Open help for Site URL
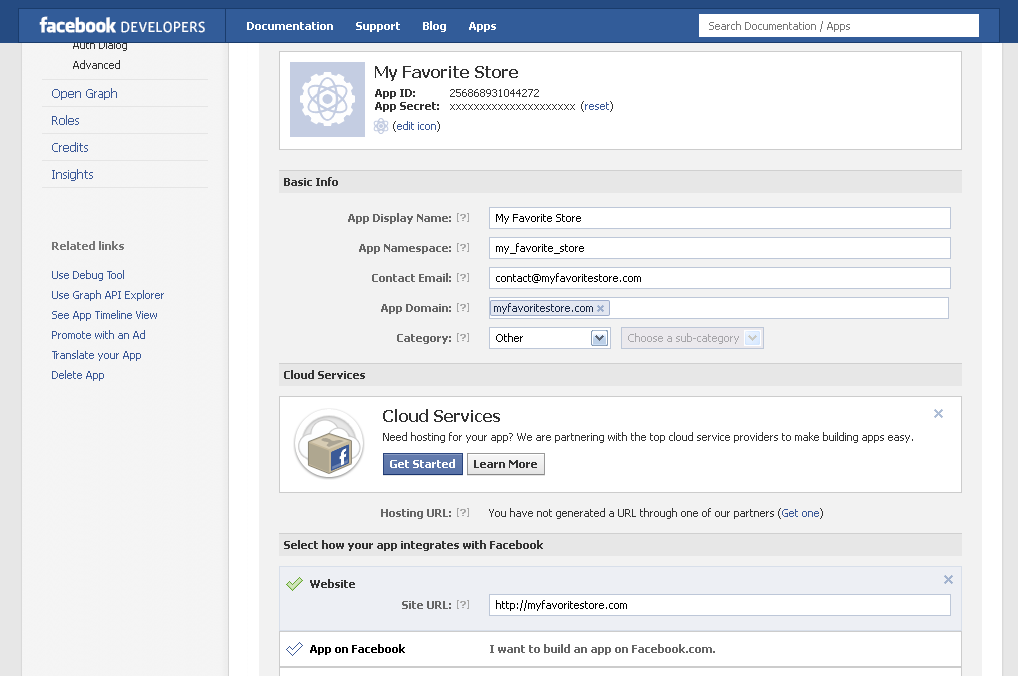This screenshot has height=676, width=1018. (463, 605)
